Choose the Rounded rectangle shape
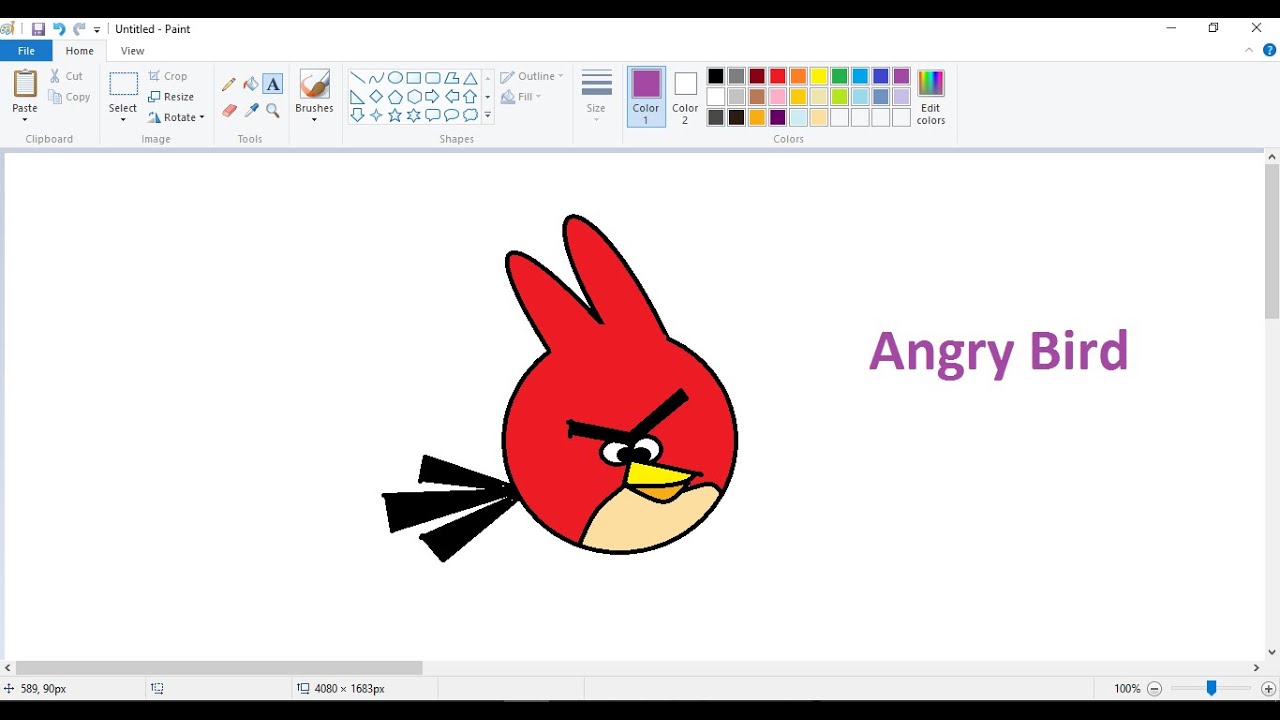 tap(433, 78)
